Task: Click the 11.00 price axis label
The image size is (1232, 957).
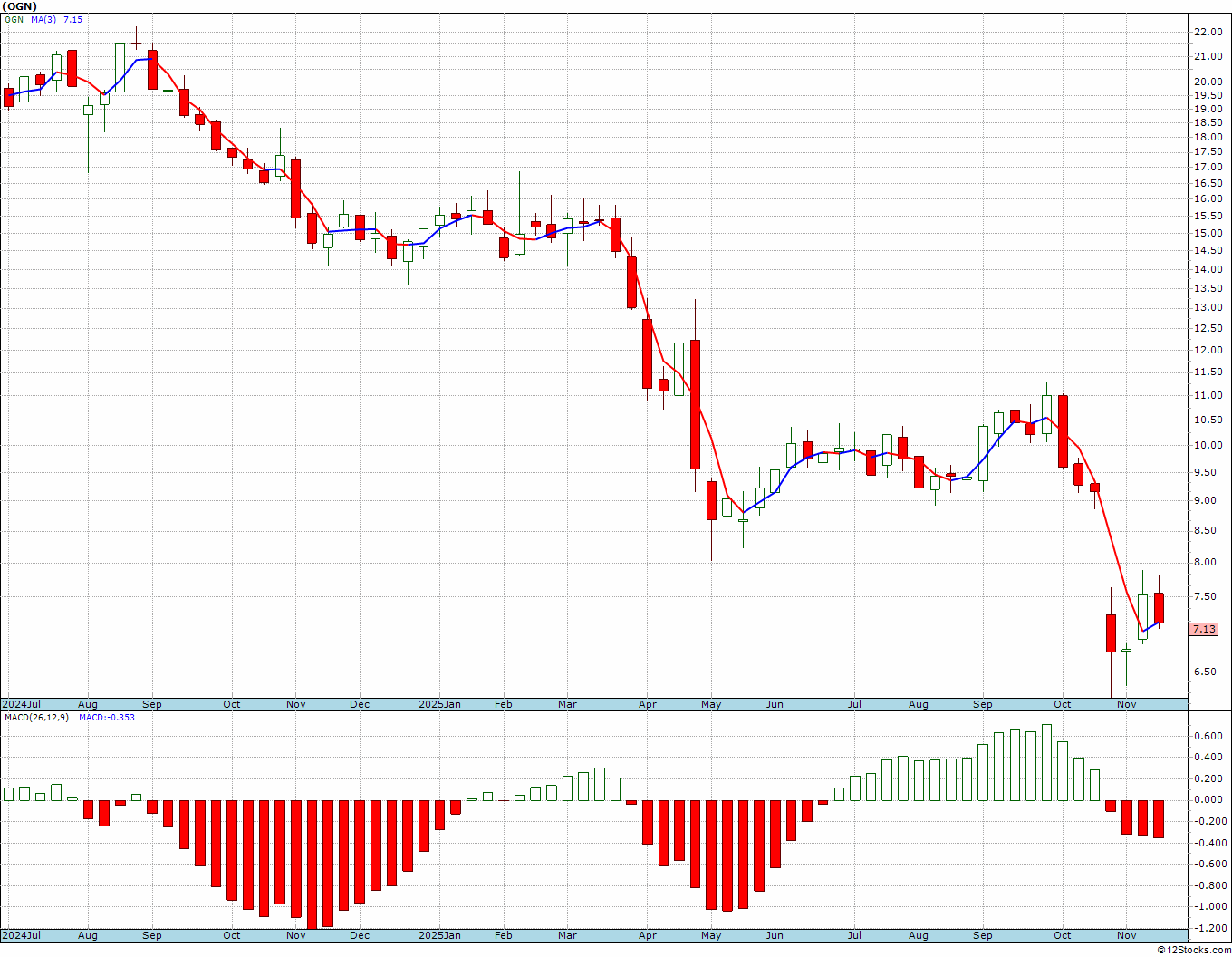Action: [x=1208, y=395]
